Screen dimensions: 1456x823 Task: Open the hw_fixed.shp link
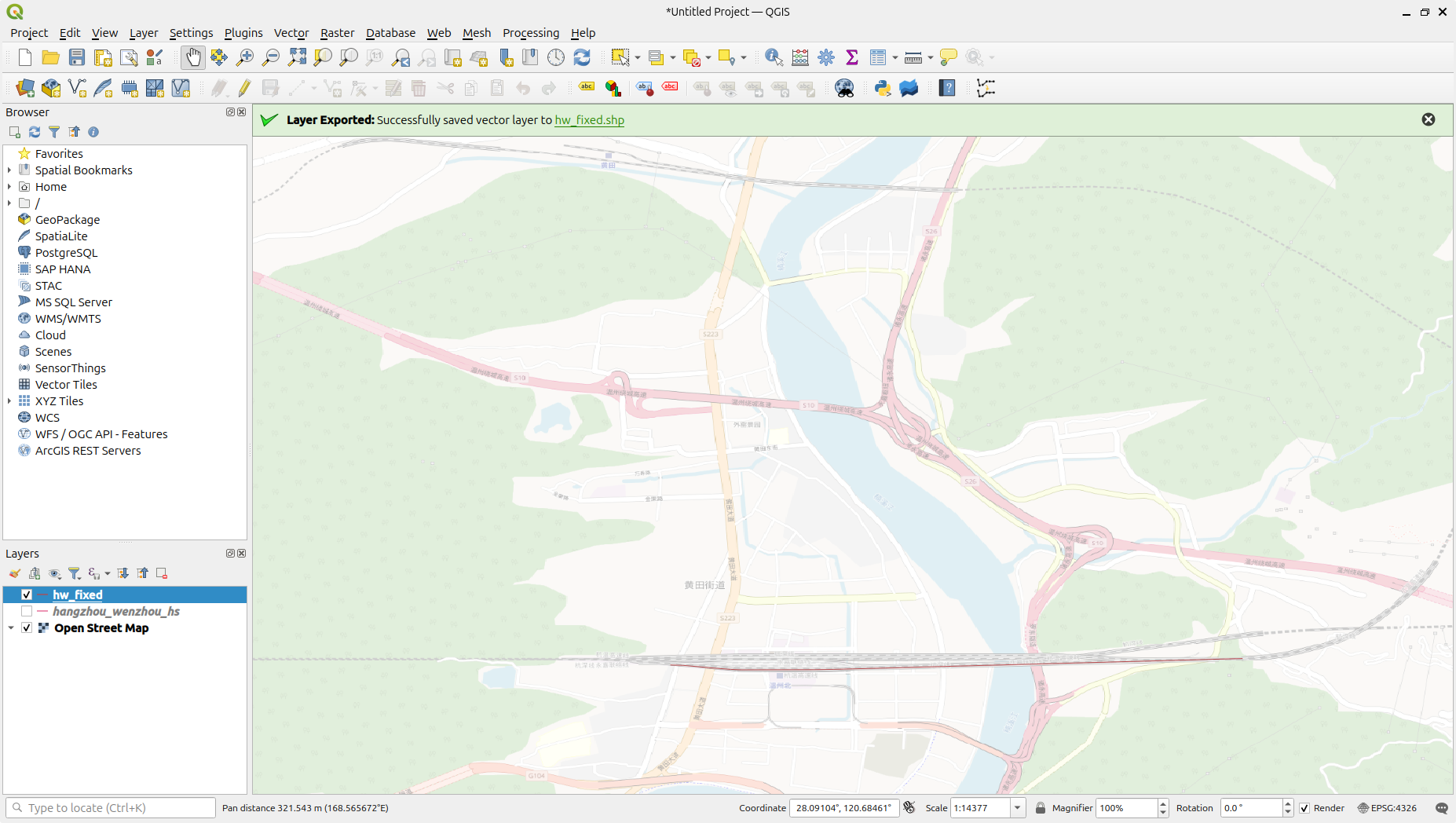pyautogui.click(x=589, y=120)
